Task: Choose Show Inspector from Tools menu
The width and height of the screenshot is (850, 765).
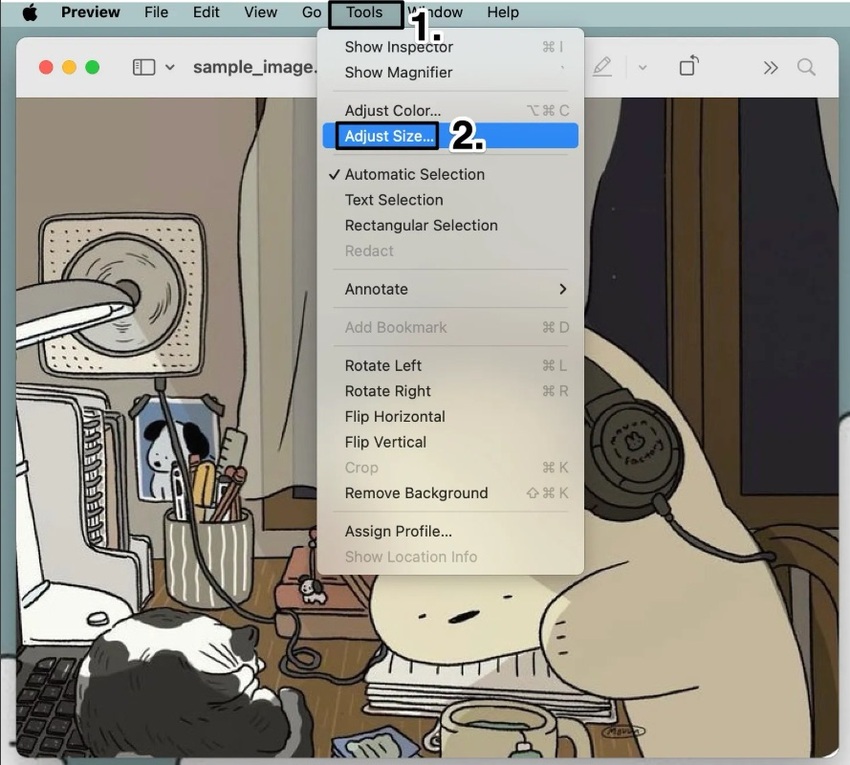Action: tap(450, 47)
